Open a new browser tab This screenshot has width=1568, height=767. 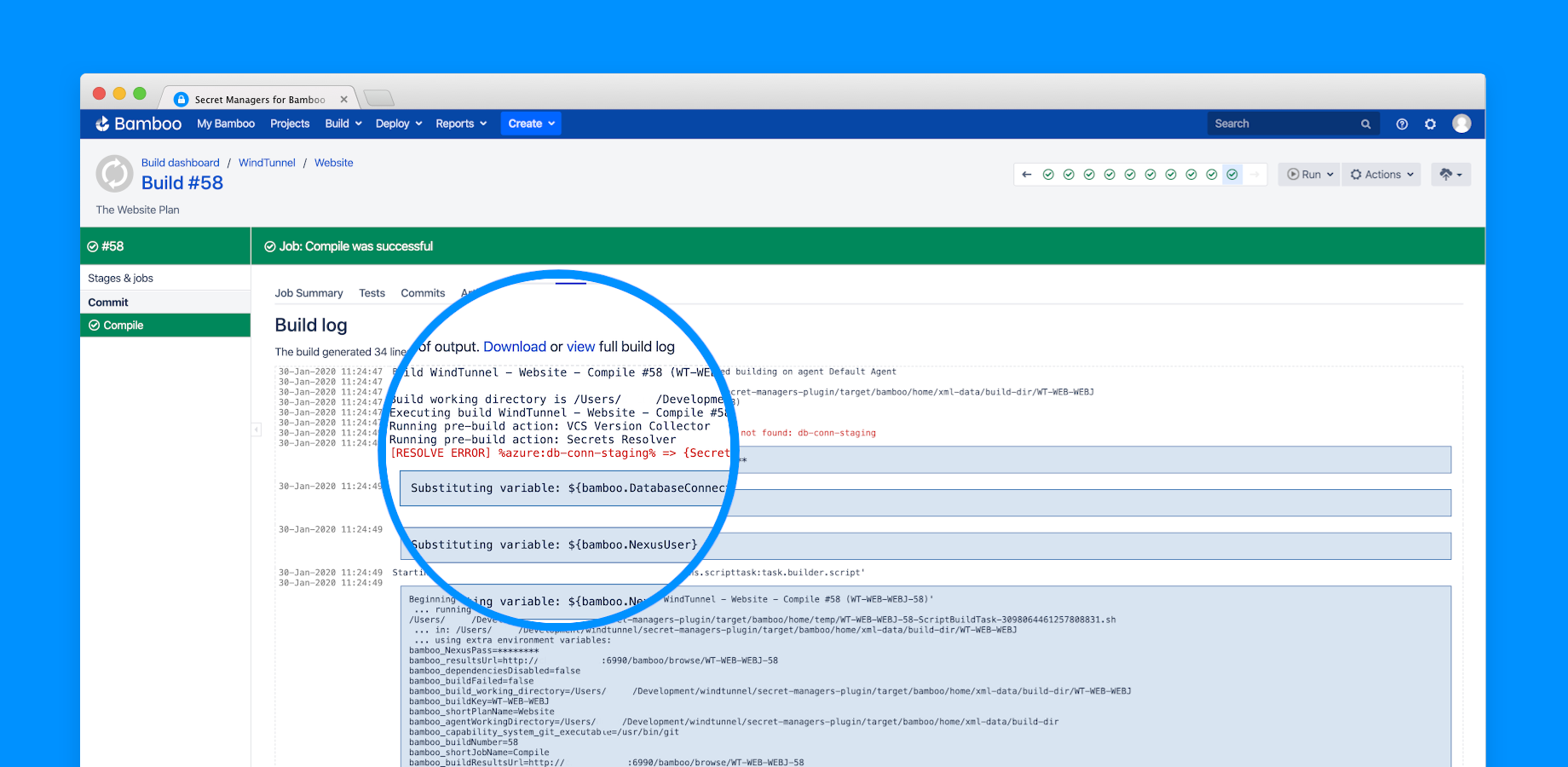tap(378, 98)
